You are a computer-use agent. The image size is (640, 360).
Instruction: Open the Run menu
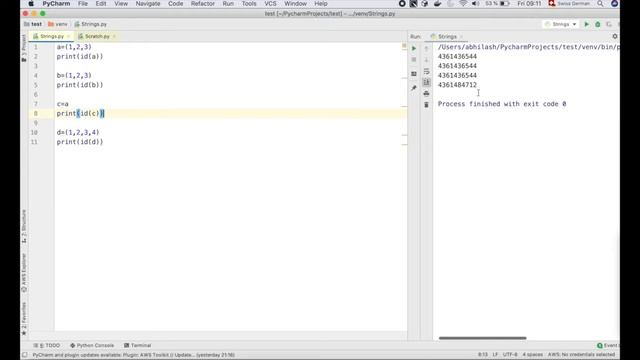228,4
